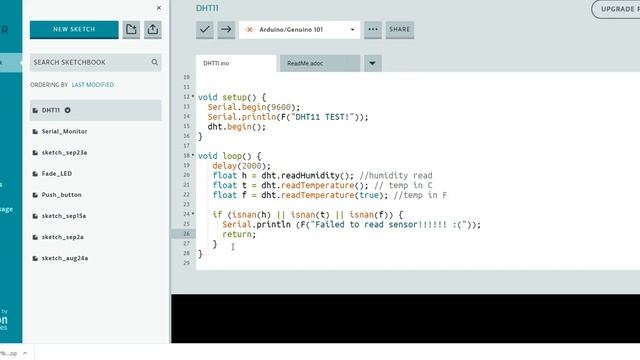Click the sketch_sep2a file icon
Image resolution: width=640 pixels, height=360 pixels.
(35, 237)
